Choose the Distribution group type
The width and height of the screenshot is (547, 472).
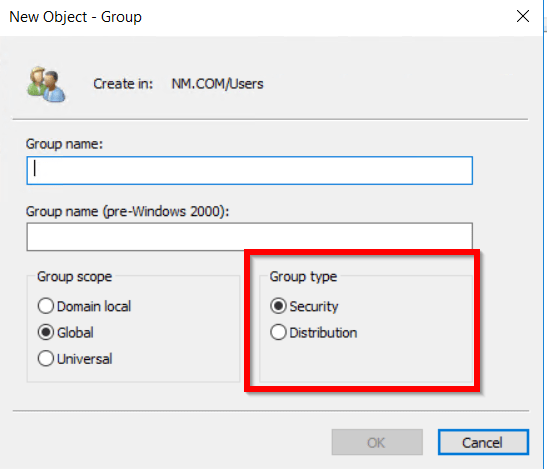pyautogui.click(x=278, y=332)
